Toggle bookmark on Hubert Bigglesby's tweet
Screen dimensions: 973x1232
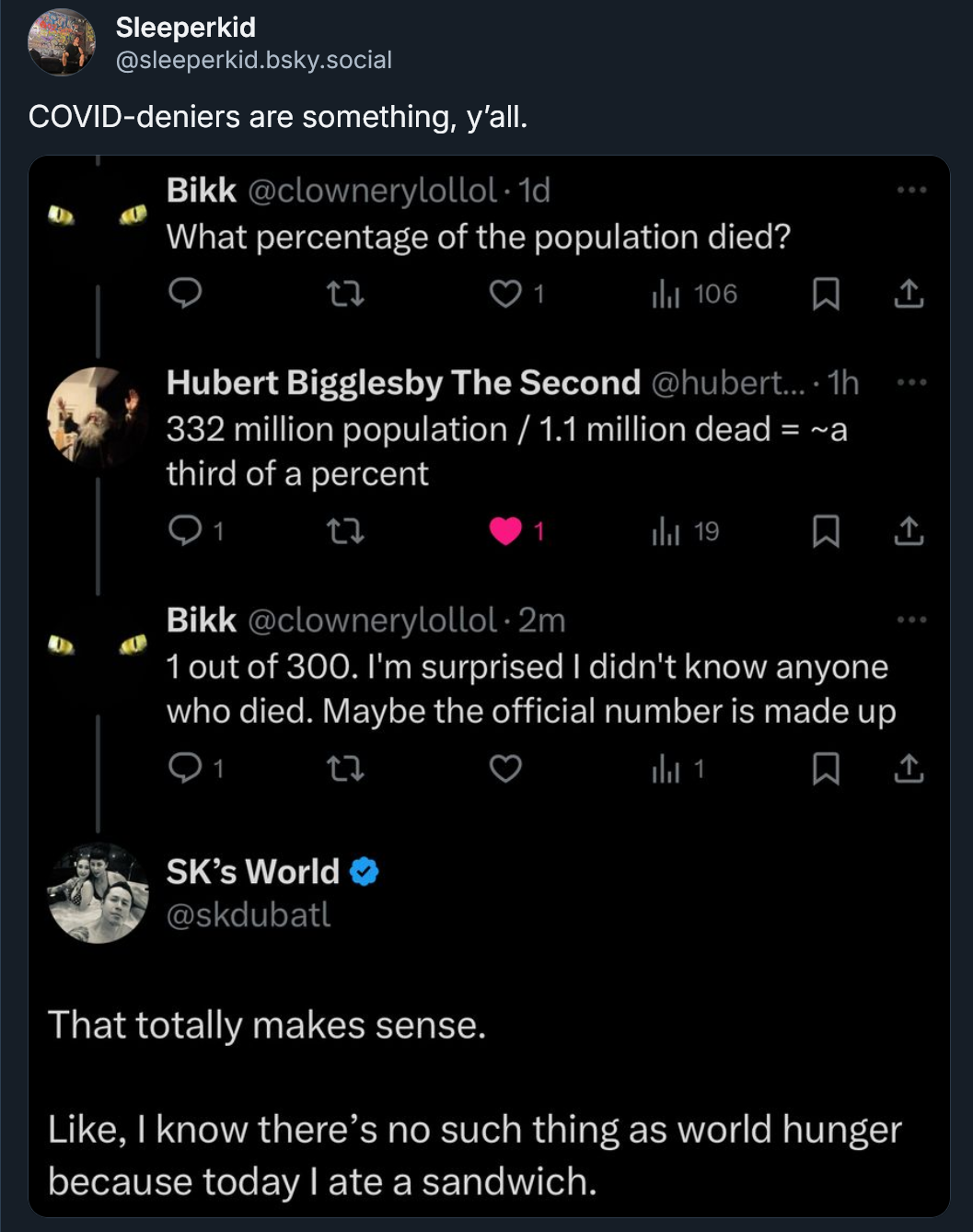click(x=826, y=531)
